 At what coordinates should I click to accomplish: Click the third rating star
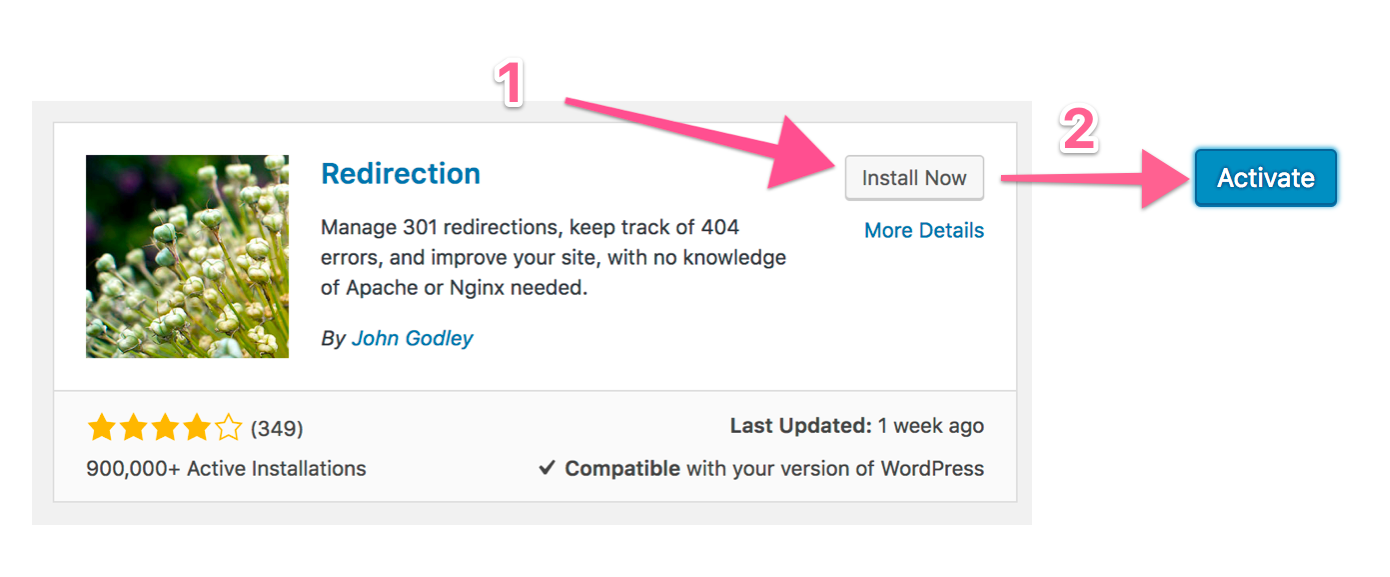pyautogui.click(x=165, y=429)
